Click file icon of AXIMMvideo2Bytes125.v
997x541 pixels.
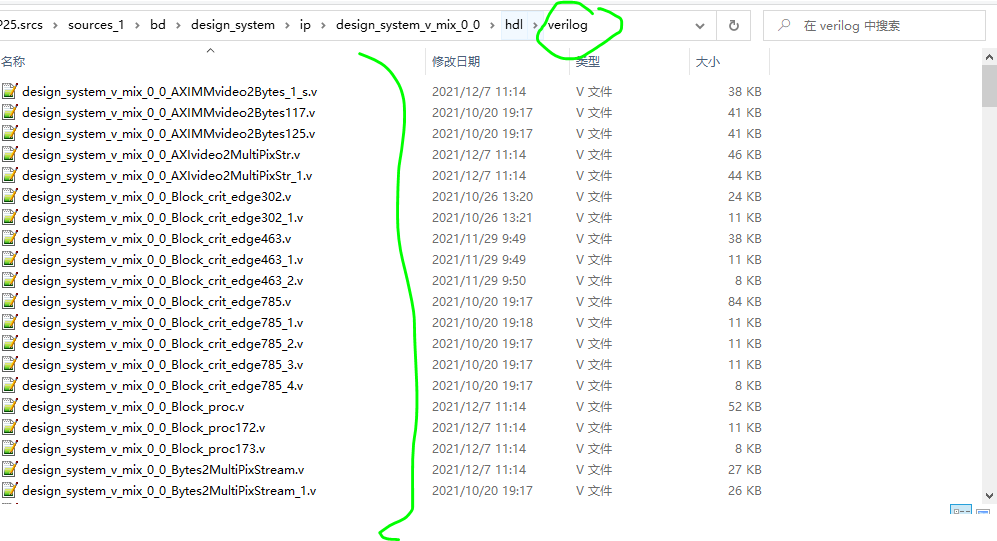(10, 133)
